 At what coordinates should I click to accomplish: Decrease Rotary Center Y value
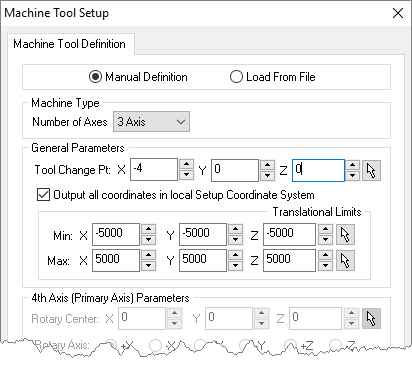click(261, 323)
